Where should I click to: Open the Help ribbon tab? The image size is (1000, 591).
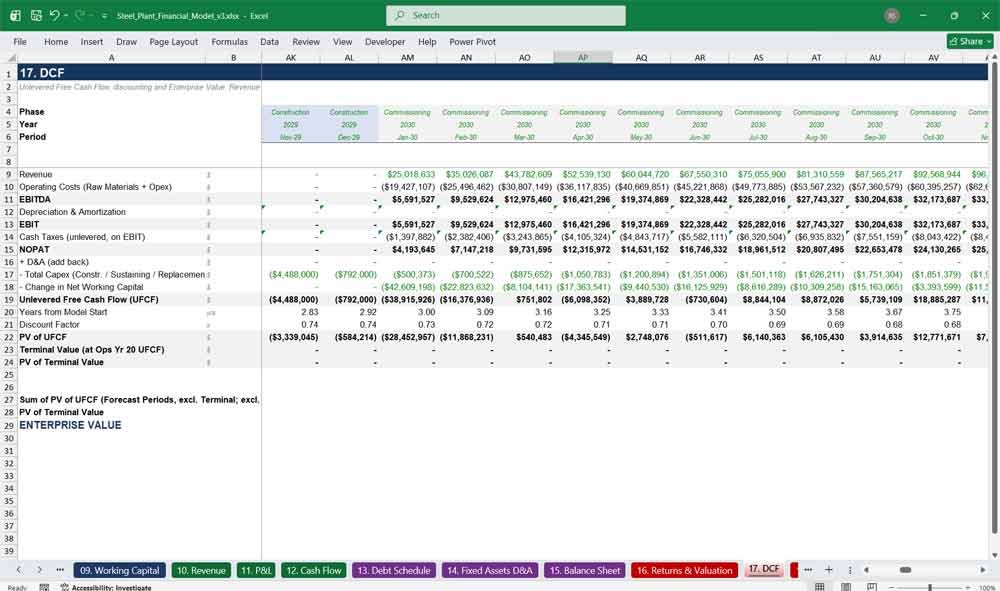(x=427, y=41)
